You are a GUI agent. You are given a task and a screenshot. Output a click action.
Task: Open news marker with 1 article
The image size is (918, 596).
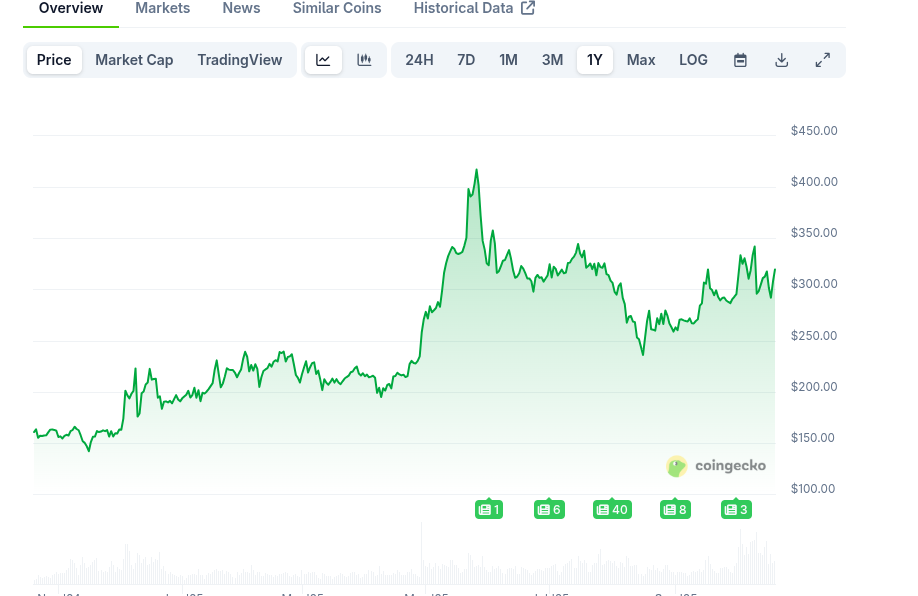point(489,509)
